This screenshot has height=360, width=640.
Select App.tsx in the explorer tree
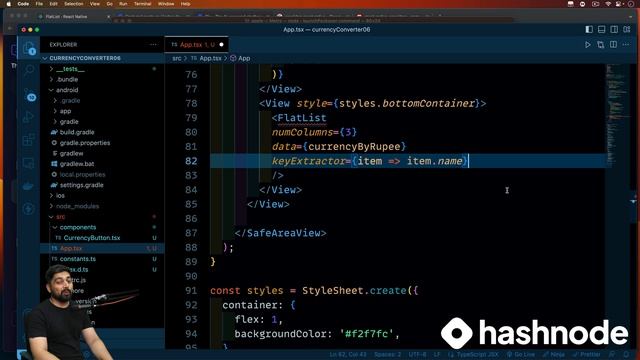click(71, 248)
